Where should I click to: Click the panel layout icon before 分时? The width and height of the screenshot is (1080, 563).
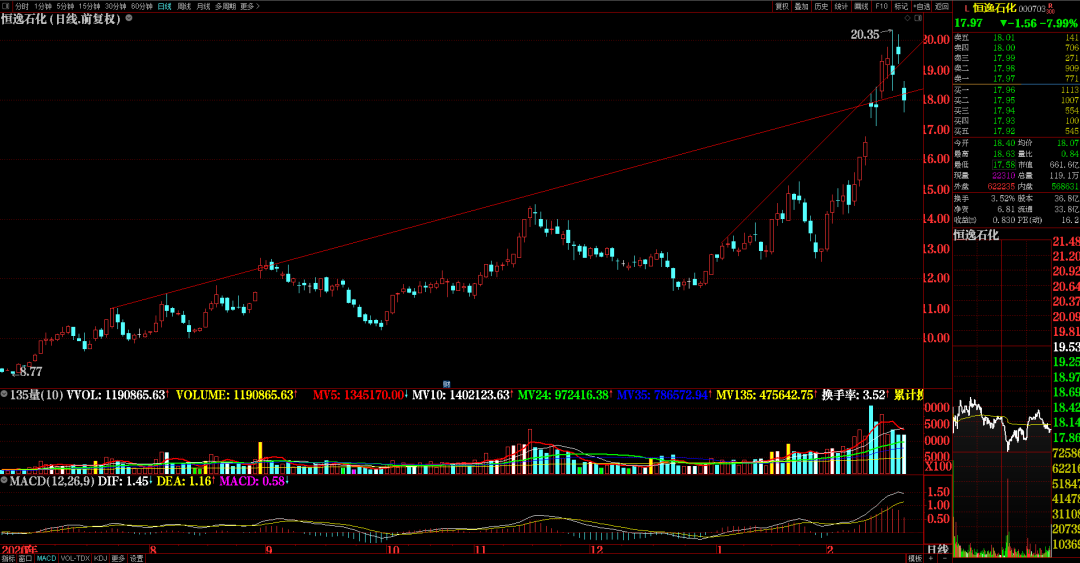(6, 6)
